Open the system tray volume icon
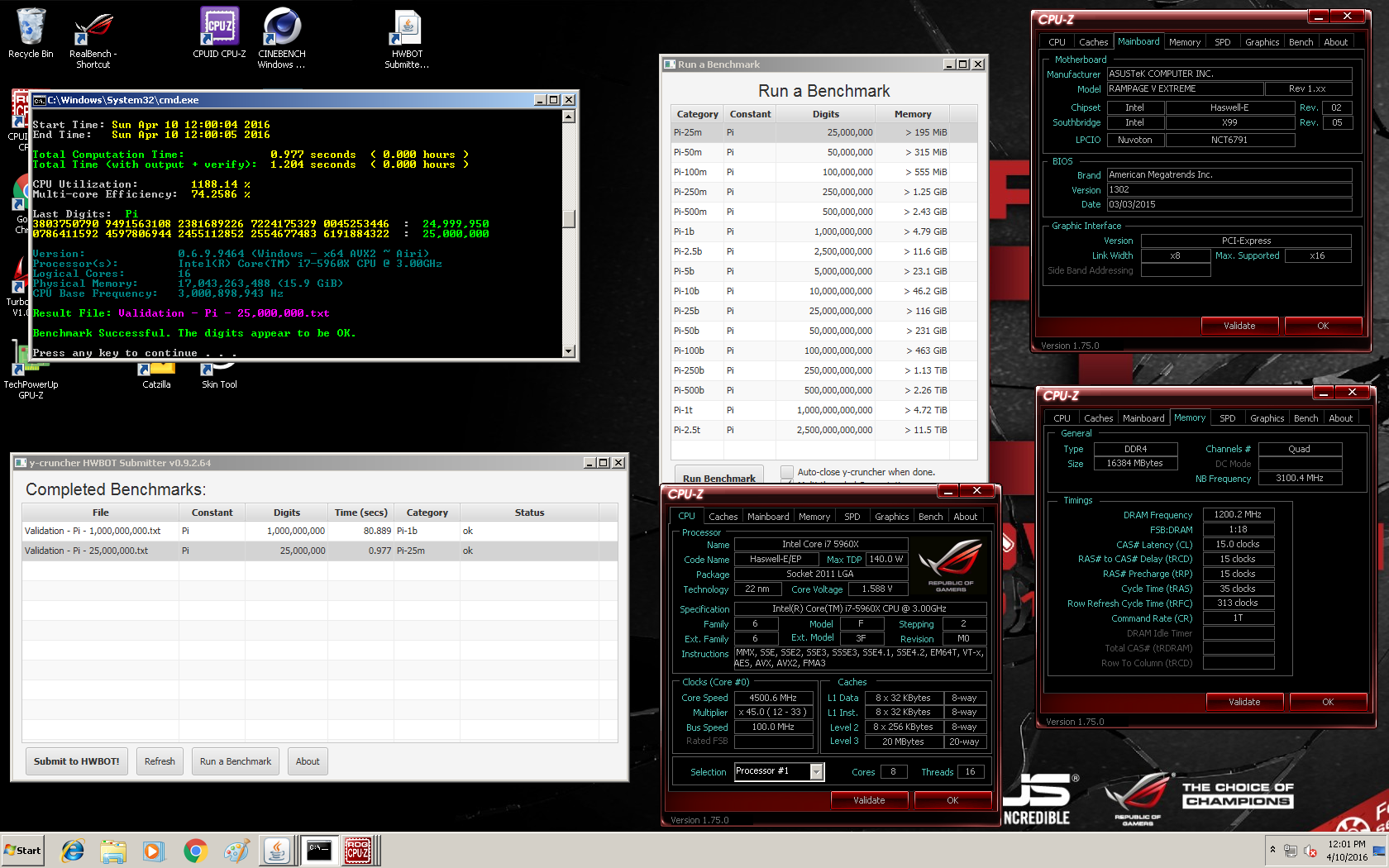 (x=1310, y=851)
